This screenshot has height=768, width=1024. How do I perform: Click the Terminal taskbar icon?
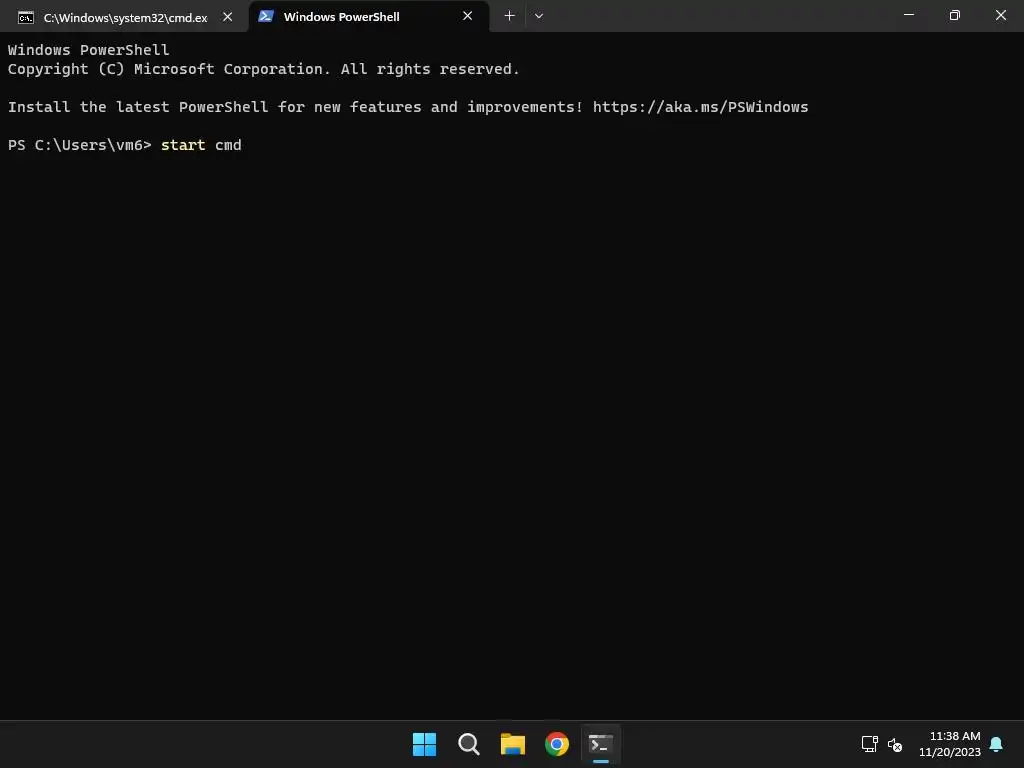point(601,744)
